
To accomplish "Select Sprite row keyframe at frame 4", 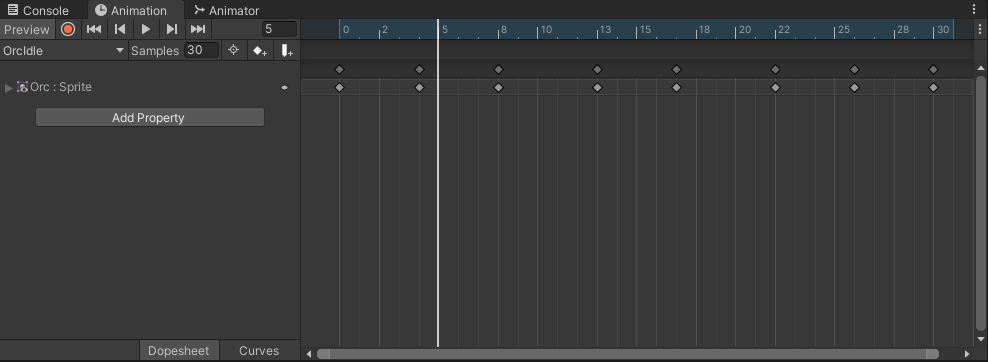I will [x=420, y=88].
